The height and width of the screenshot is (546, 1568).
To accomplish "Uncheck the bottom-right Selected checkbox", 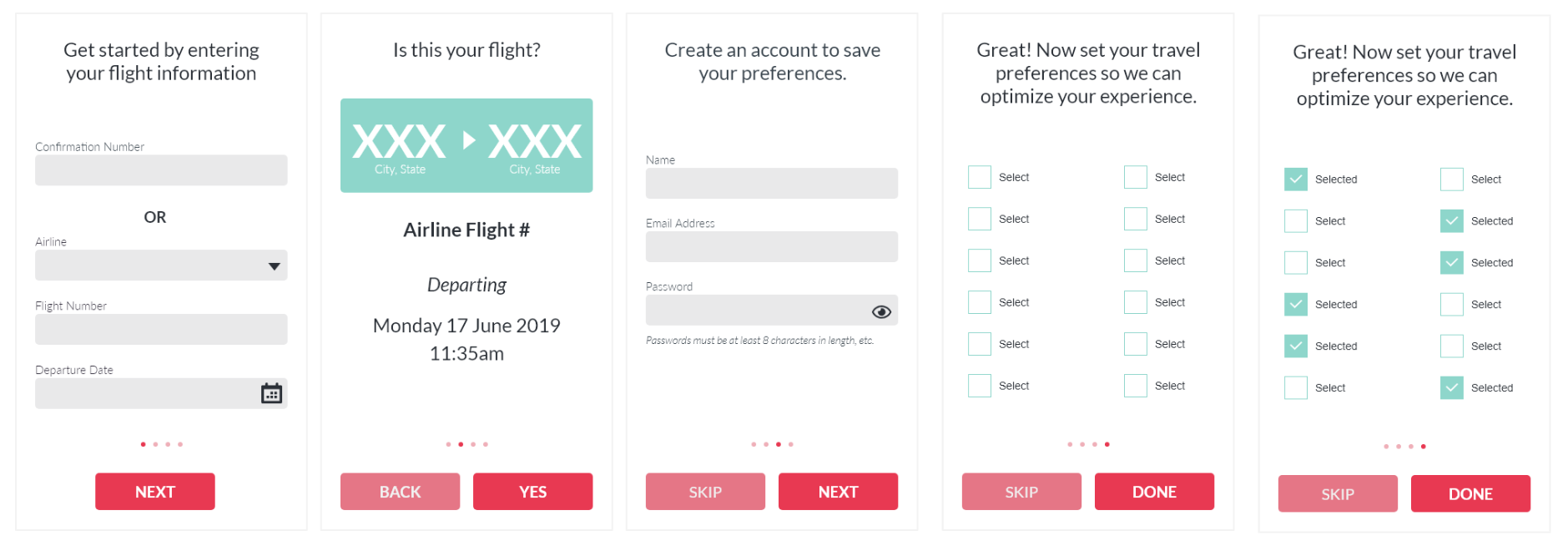I will (1451, 387).
